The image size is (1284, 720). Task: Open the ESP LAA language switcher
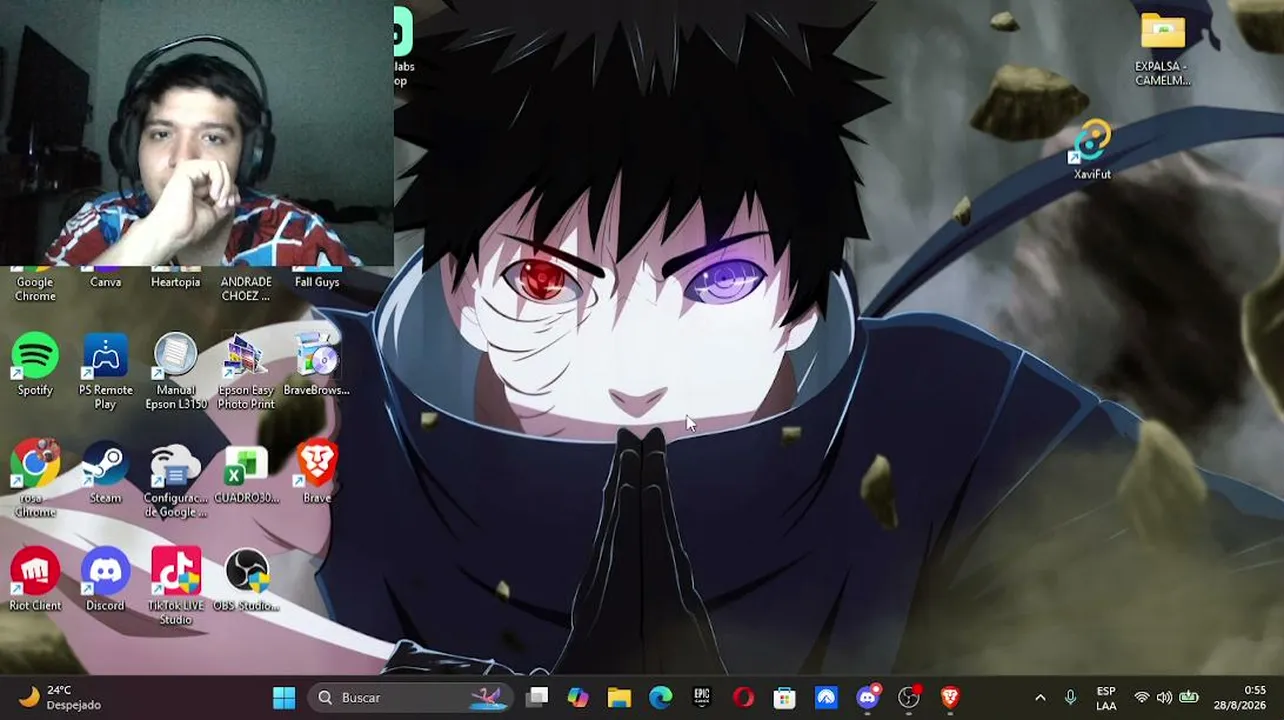click(x=1106, y=698)
